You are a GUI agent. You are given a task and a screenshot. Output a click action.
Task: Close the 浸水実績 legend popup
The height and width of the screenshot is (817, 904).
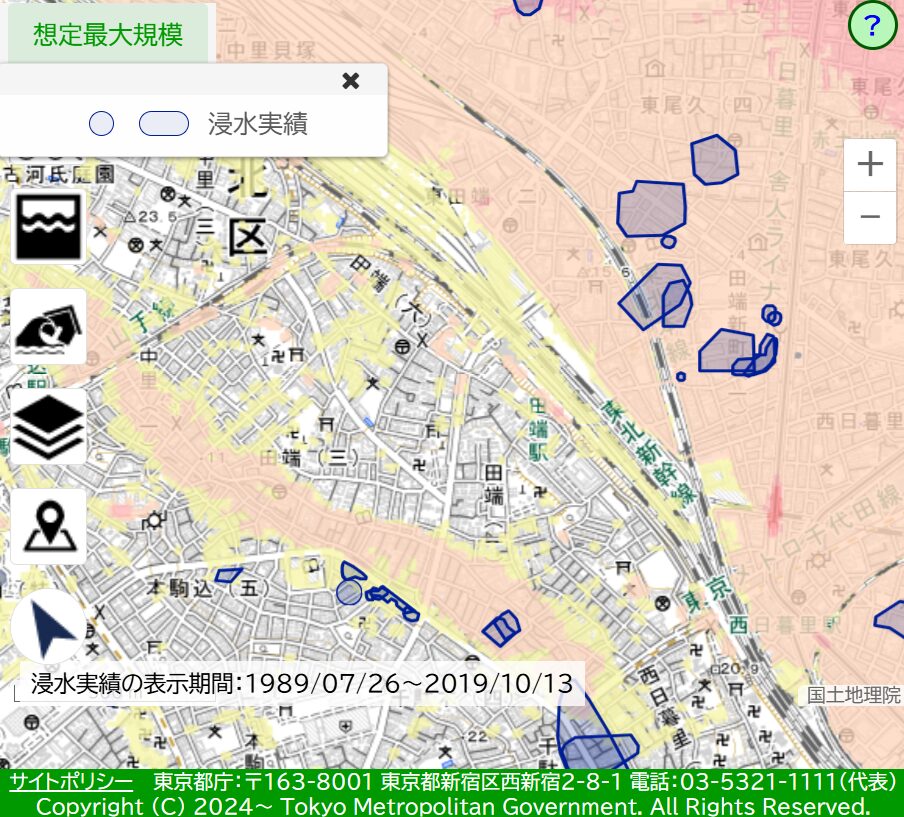pyautogui.click(x=351, y=81)
